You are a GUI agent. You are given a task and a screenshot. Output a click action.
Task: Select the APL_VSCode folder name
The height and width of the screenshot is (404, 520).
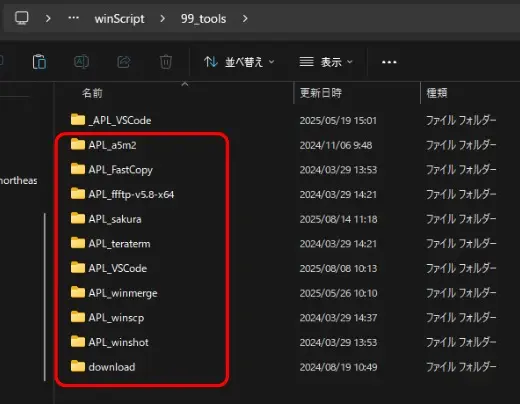coord(118,268)
